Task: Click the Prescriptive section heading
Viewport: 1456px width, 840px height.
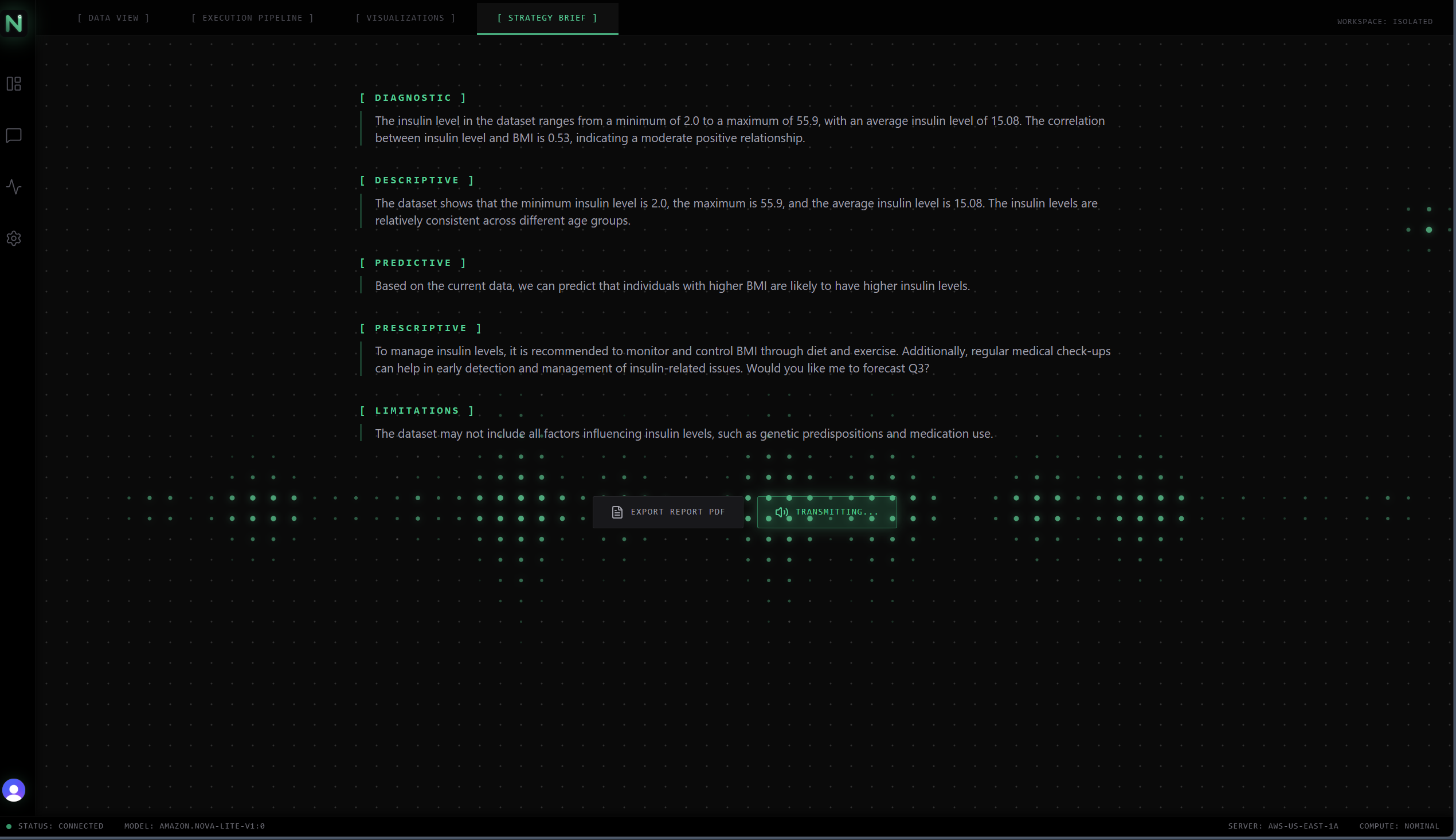Action: click(x=421, y=328)
